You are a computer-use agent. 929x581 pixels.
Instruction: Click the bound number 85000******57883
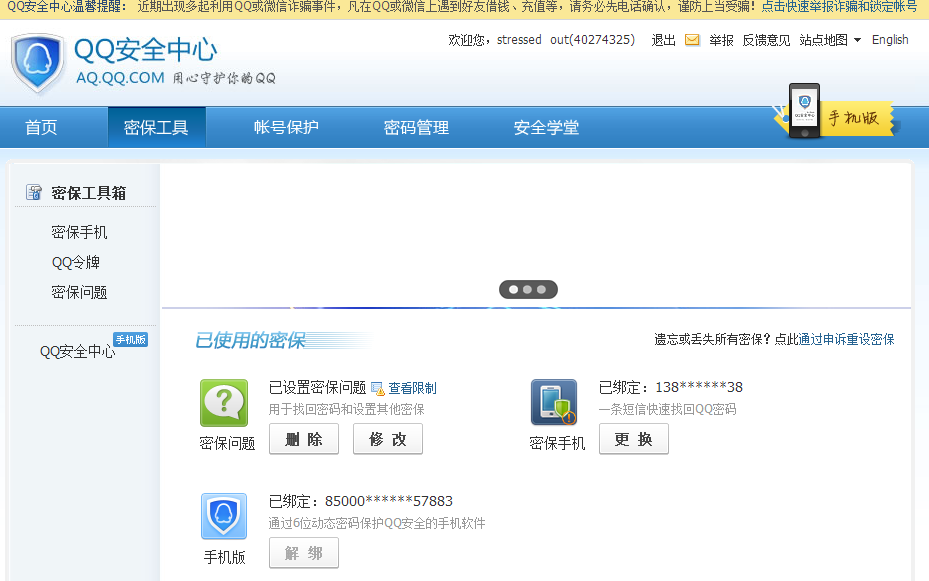[x=389, y=501]
